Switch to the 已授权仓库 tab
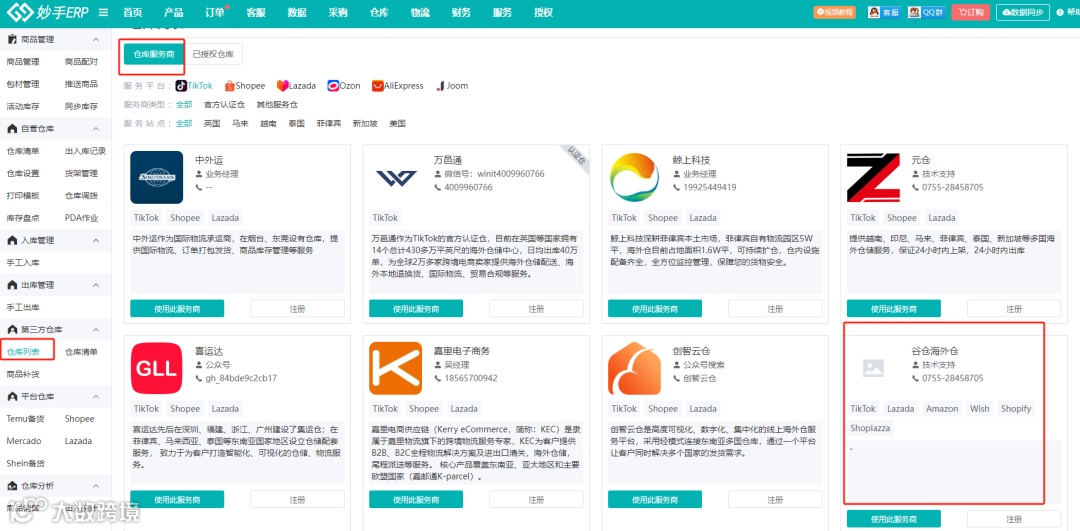Viewport: 1080px width, 531px height. tap(213, 54)
